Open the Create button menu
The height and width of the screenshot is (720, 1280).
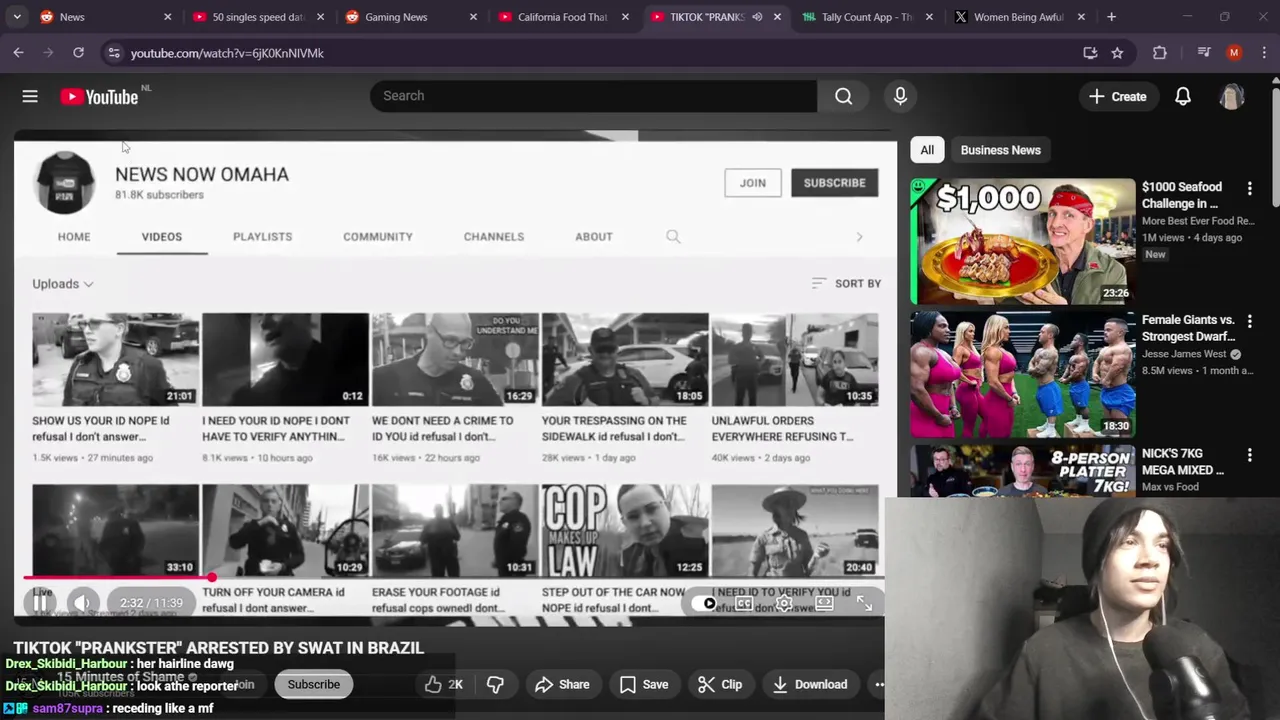1118,96
